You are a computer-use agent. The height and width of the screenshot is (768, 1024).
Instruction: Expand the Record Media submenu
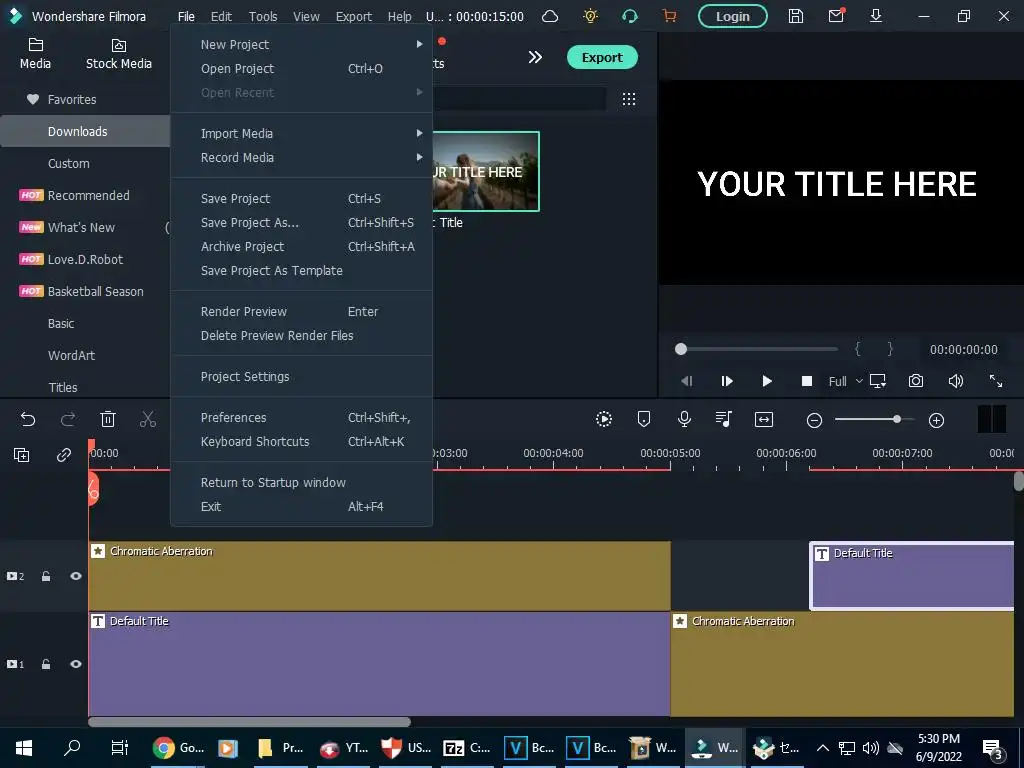[x=301, y=157]
